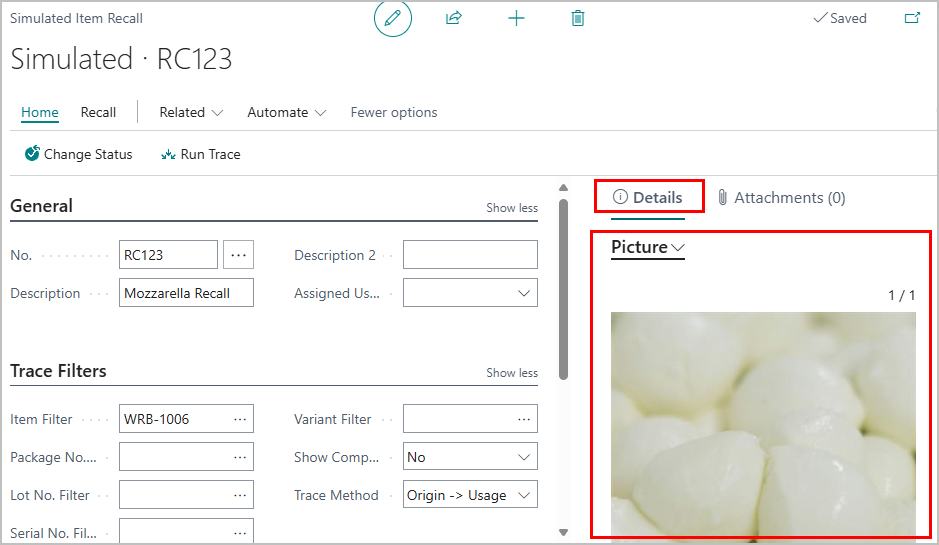This screenshot has height=545, width=939.
Task: Click the share icon in header
Action: pyautogui.click(x=454, y=18)
